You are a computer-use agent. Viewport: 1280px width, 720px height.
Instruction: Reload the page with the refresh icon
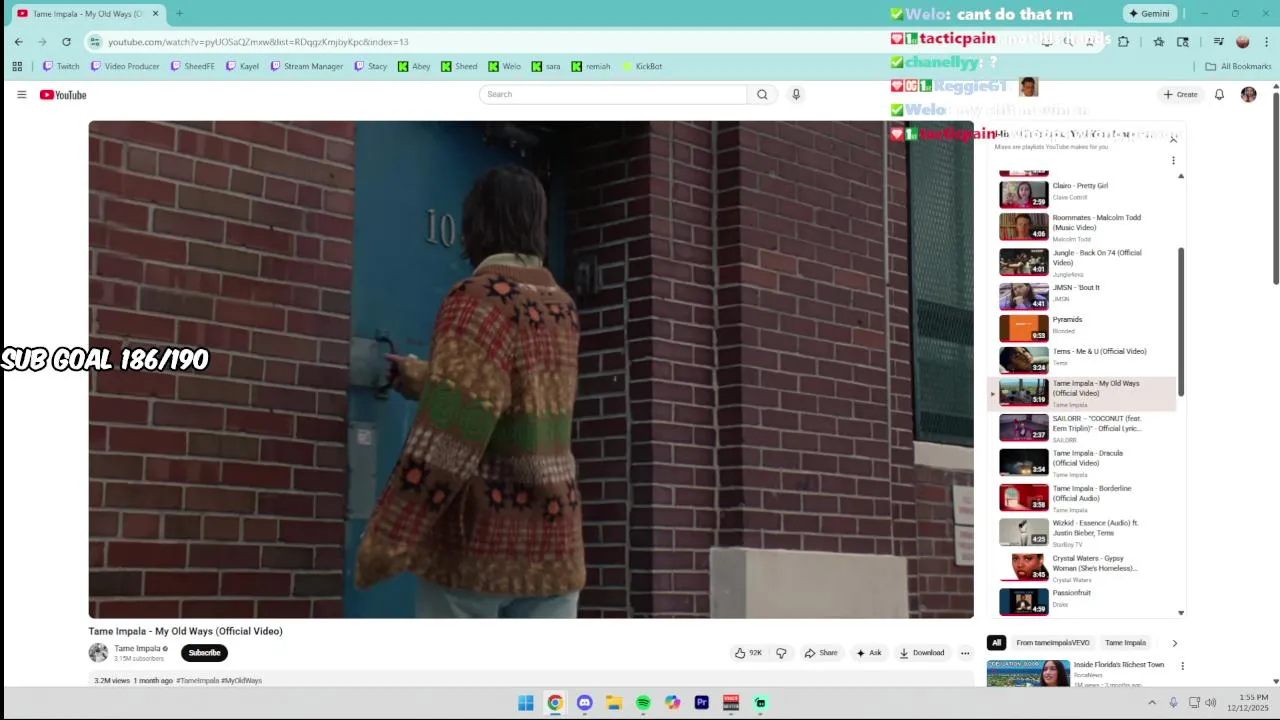[66, 42]
